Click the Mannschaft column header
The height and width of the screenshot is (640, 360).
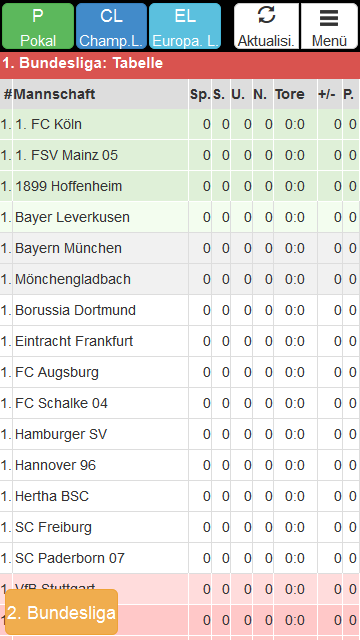(x=54, y=94)
